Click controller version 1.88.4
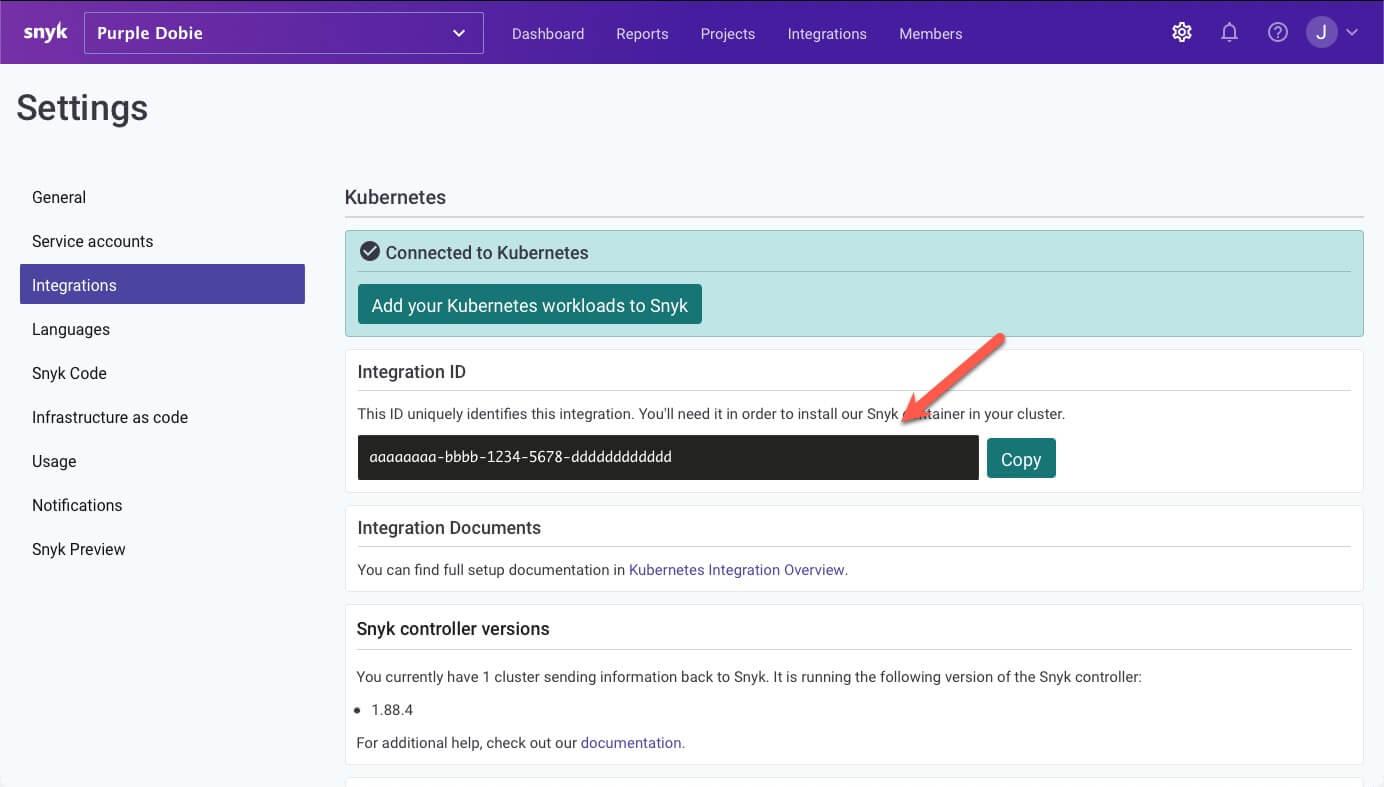The image size is (1384, 787). (x=392, y=710)
